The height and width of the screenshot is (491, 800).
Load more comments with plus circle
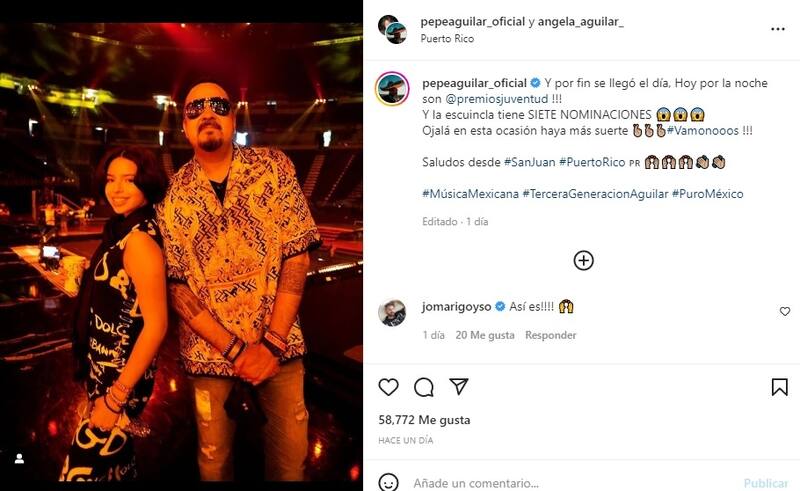[583, 260]
